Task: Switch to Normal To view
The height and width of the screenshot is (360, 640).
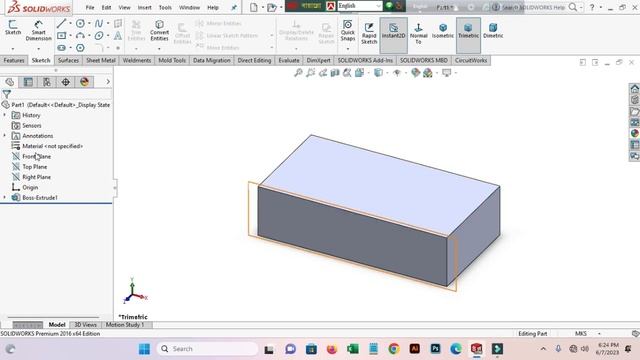Action: click(418, 33)
